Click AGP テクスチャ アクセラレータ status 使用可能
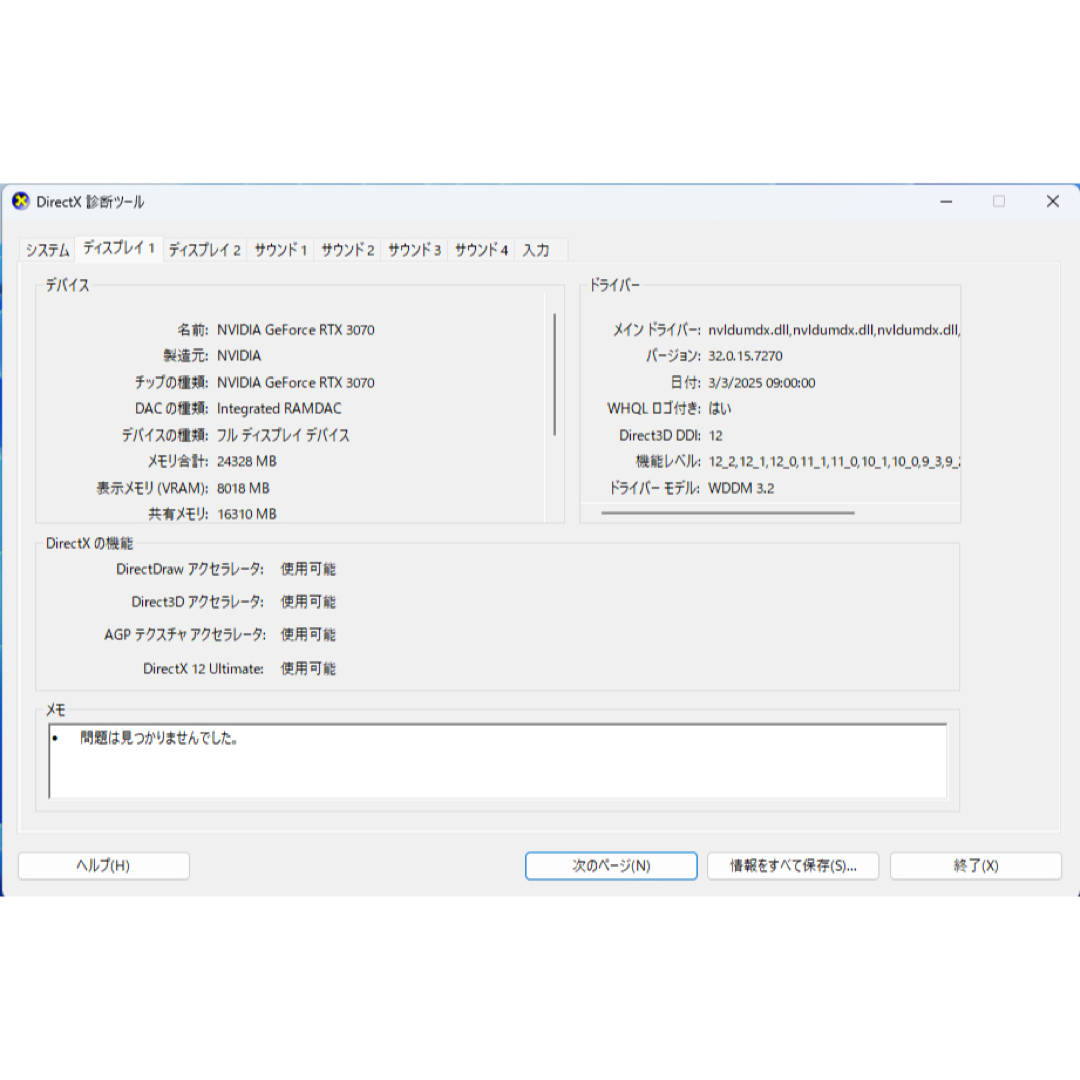 (x=308, y=634)
